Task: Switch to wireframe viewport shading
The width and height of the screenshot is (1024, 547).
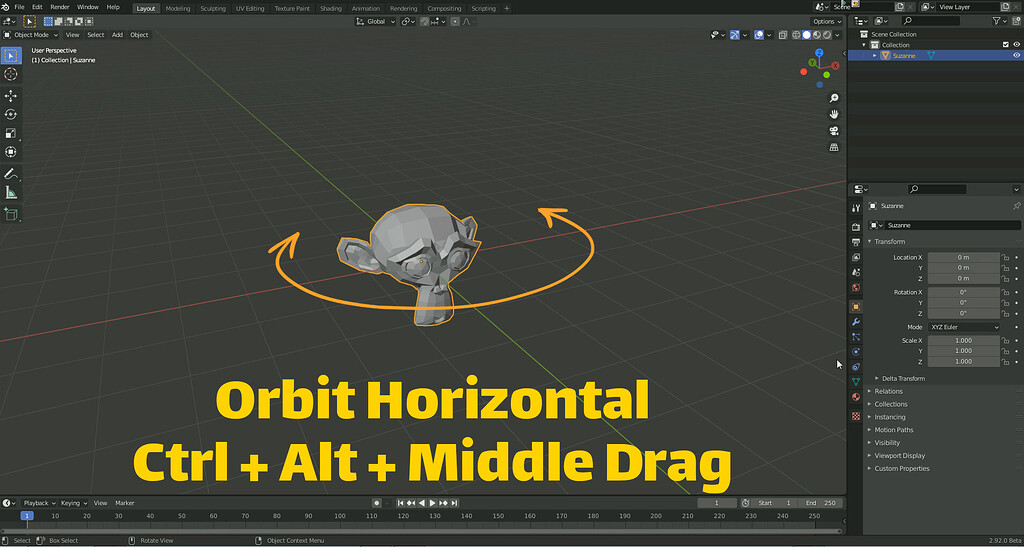Action: pyautogui.click(x=797, y=35)
